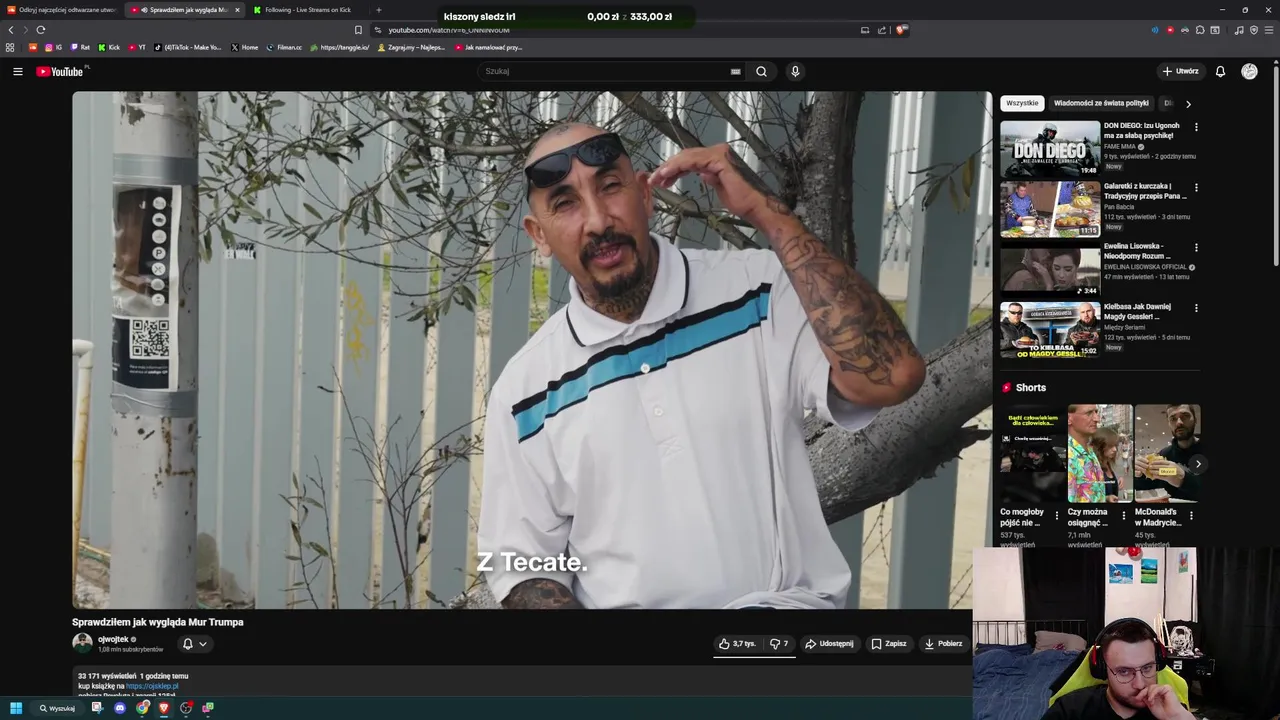This screenshot has height=720, width=1280.
Task: Close the Sprawdziłem jak wygląda tab
Action: (237, 10)
